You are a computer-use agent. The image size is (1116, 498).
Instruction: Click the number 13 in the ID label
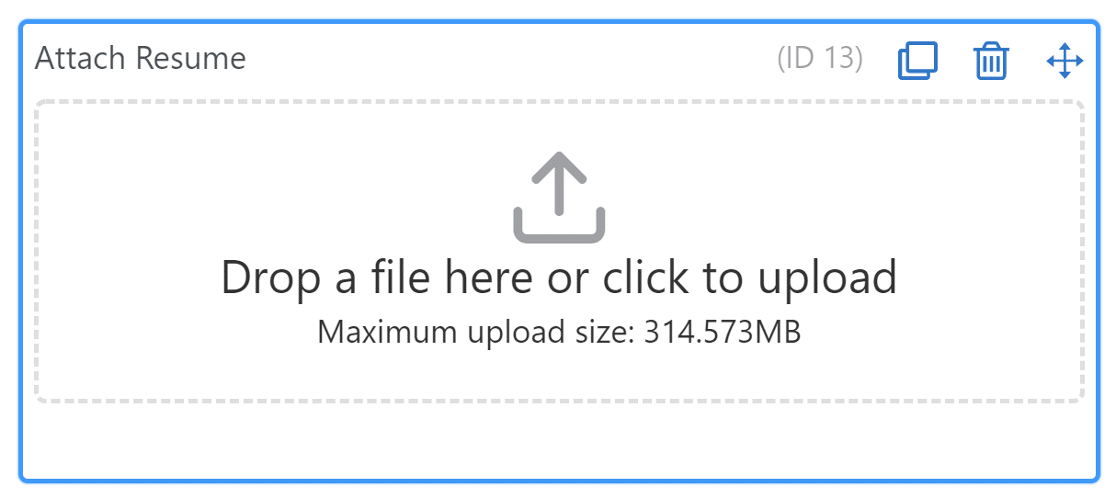pos(838,58)
